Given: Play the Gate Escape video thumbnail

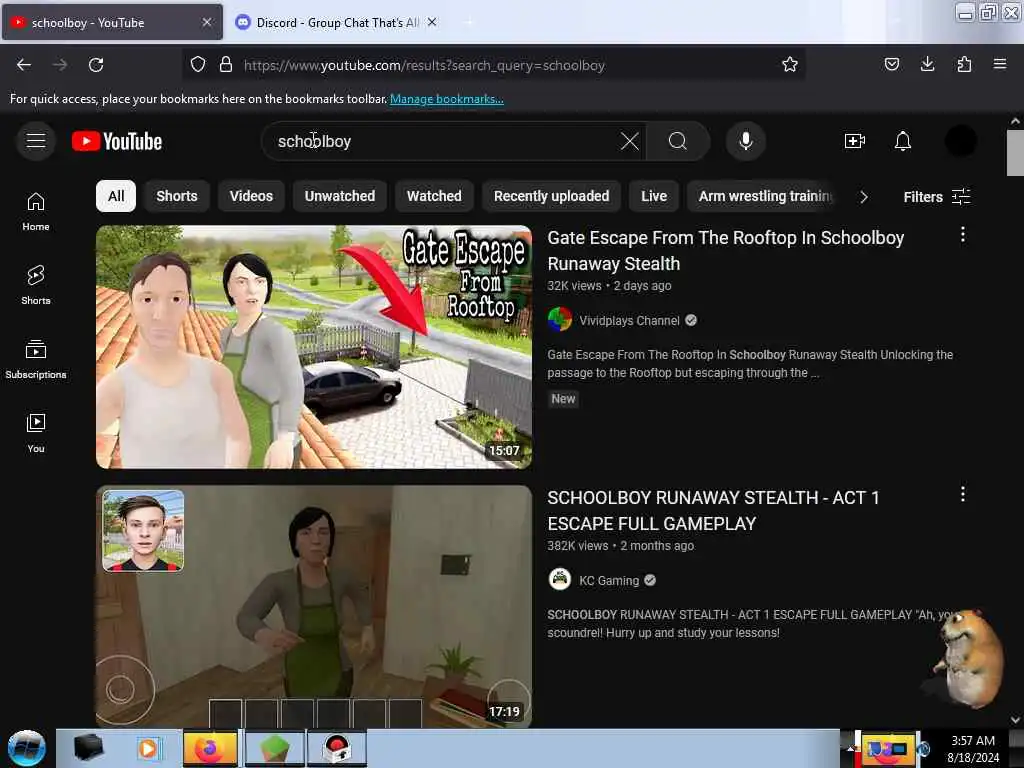Looking at the screenshot, I should 314,347.
